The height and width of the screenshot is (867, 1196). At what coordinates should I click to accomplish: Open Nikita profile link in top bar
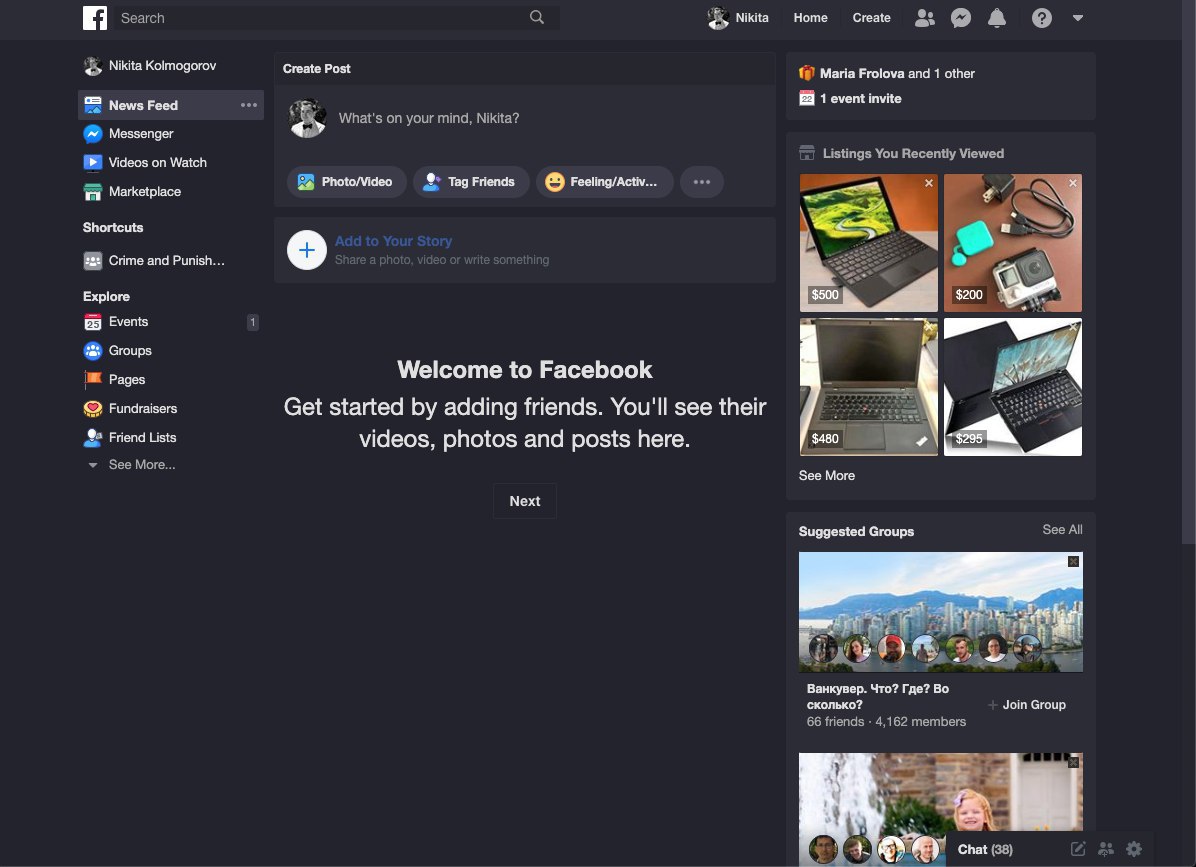(x=738, y=18)
